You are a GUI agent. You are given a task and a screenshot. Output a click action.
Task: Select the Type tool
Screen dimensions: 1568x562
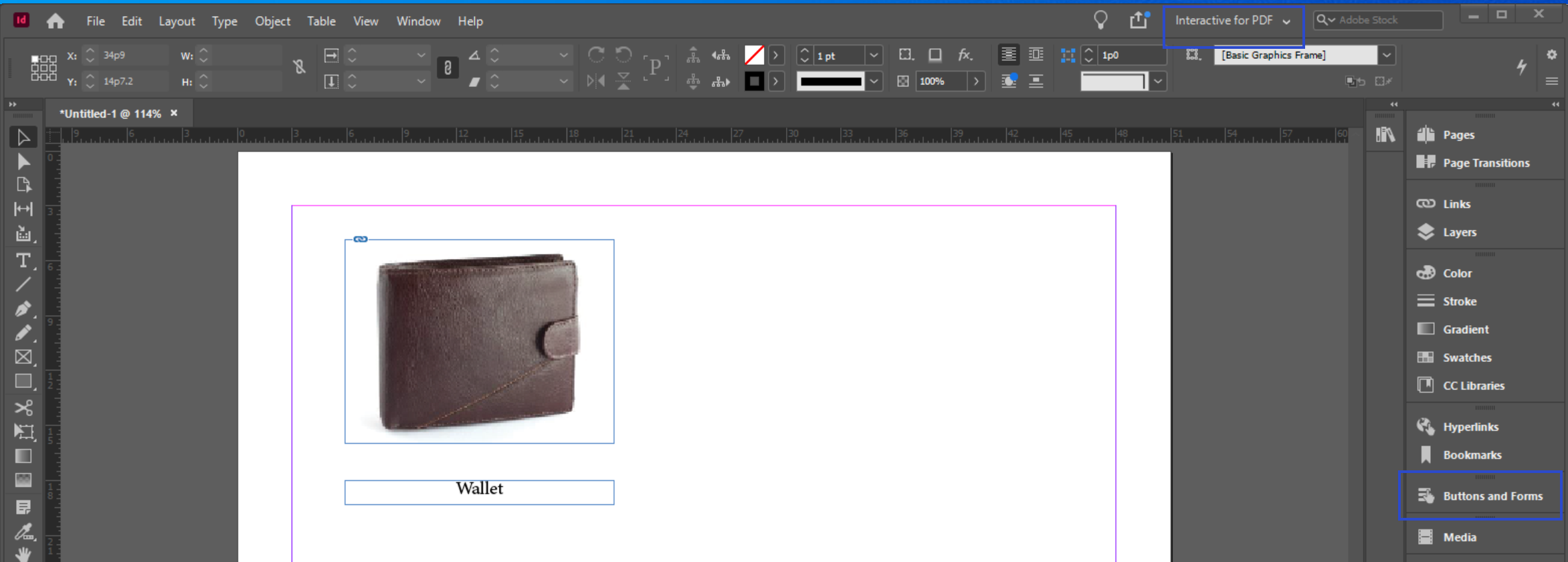click(x=23, y=260)
